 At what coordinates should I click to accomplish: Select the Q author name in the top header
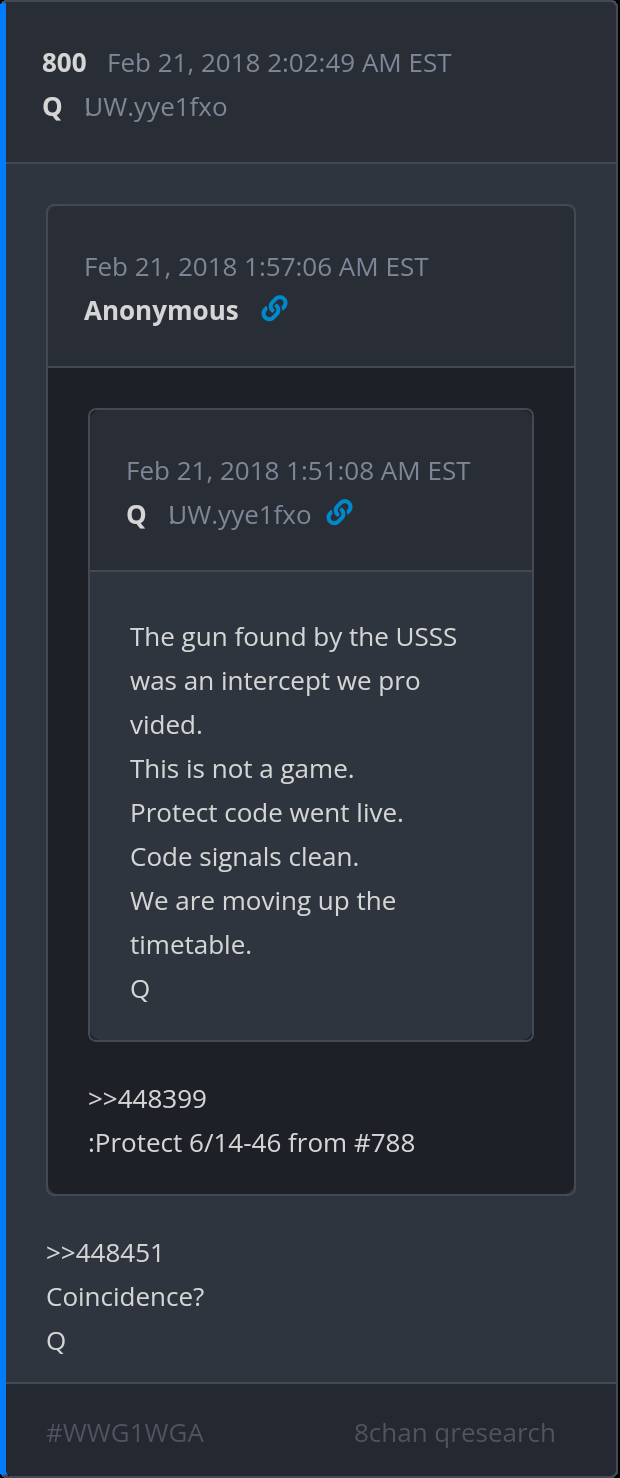pyautogui.click(x=52, y=107)
